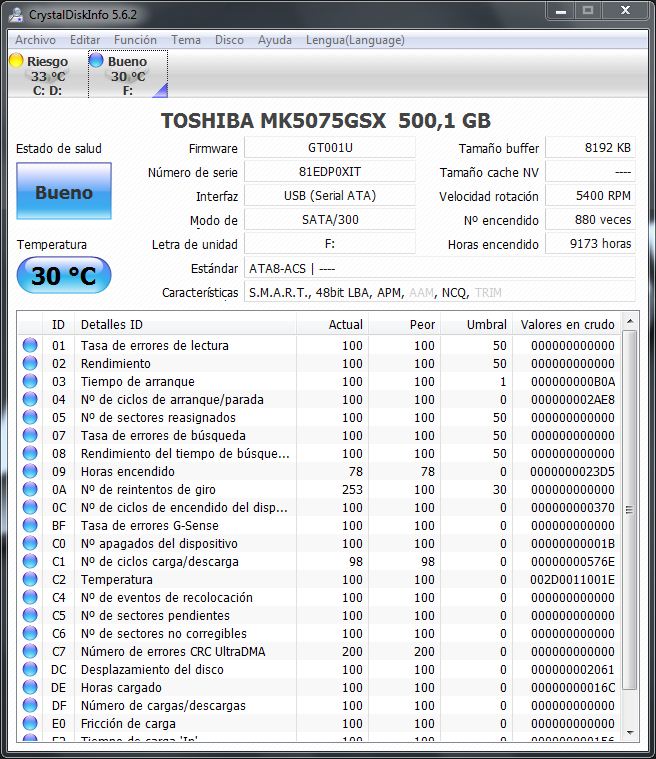The height and width of the screenshot is (759, 656).
Task: Click the Nº encendido value 880 veces
Action: click(x=590, y=220)
